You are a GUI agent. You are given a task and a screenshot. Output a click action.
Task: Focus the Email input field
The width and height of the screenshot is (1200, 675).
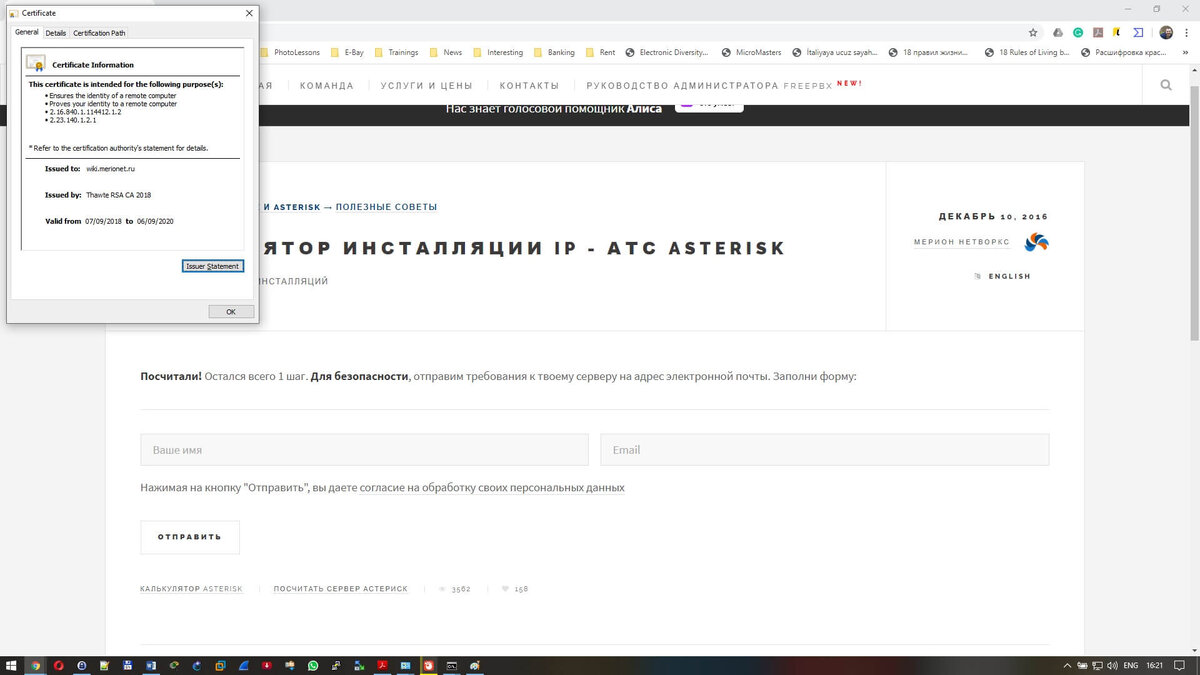coord(825,450)
